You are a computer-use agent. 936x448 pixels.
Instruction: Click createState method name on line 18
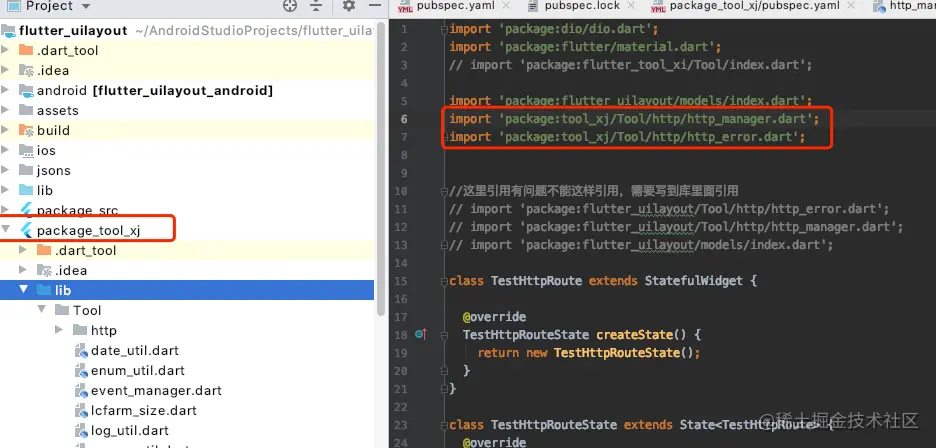(x=635, y=335)
